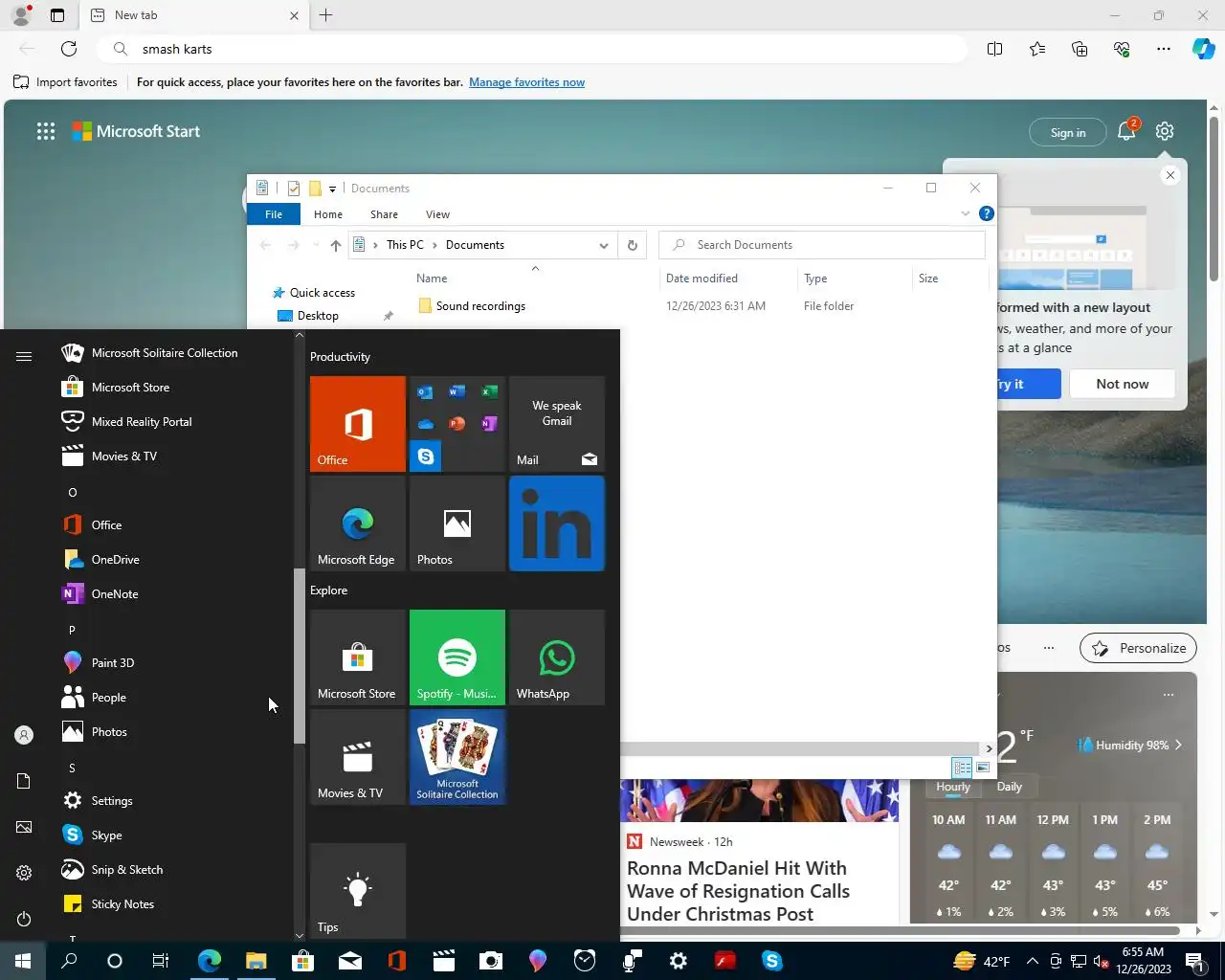Screen dimensions: 1225x980
Task: Switch File Explorer to details view
Action: [x=962, y=768]
